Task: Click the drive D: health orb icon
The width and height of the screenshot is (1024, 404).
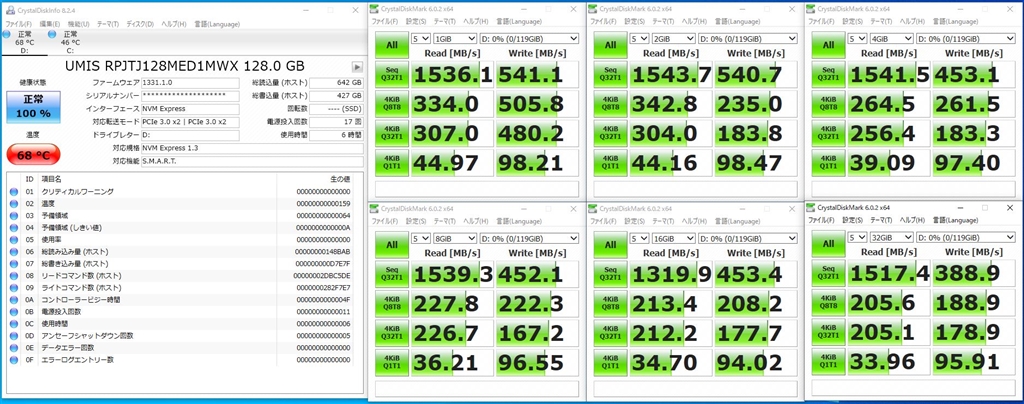Action: coord(7,34)
